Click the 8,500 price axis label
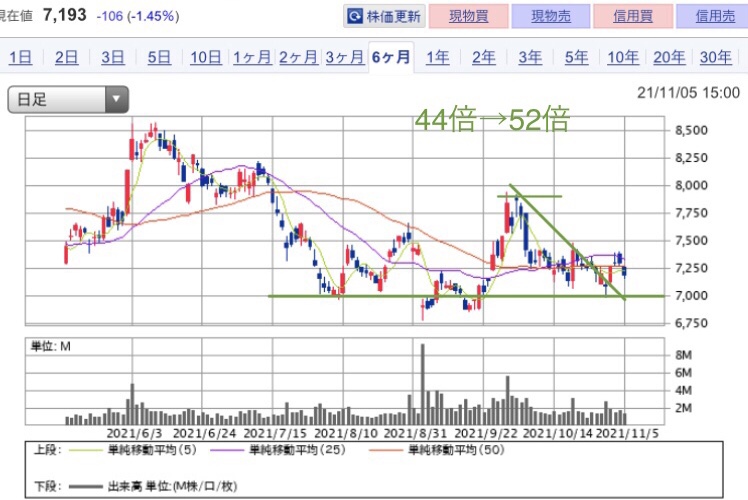This screenshot has width=748, height=500. pyautogui.click(x=692, y=130)
